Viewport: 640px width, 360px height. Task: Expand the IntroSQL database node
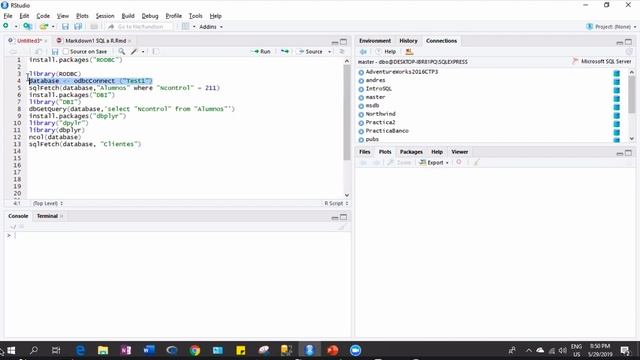361,89
